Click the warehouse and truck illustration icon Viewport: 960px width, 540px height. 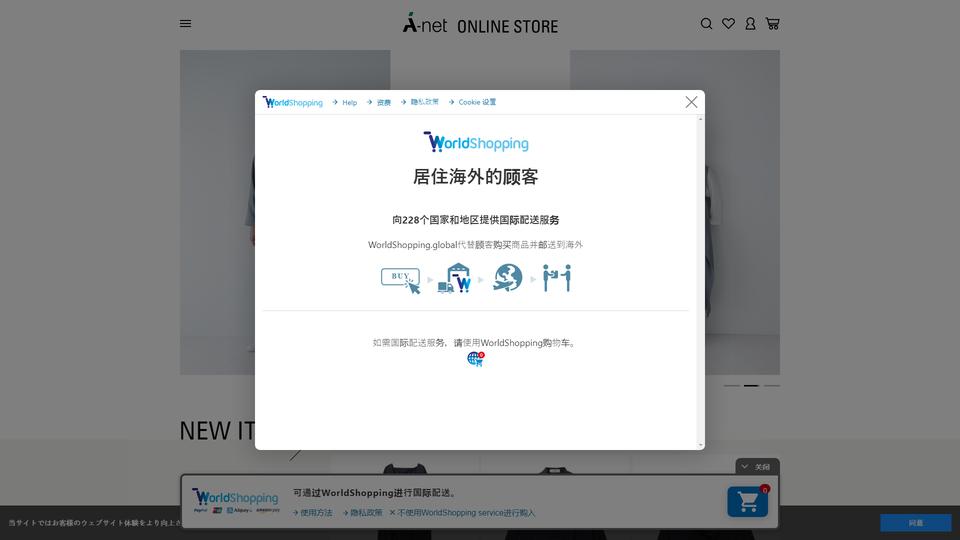pyautogui.click(x=454, y=279)
